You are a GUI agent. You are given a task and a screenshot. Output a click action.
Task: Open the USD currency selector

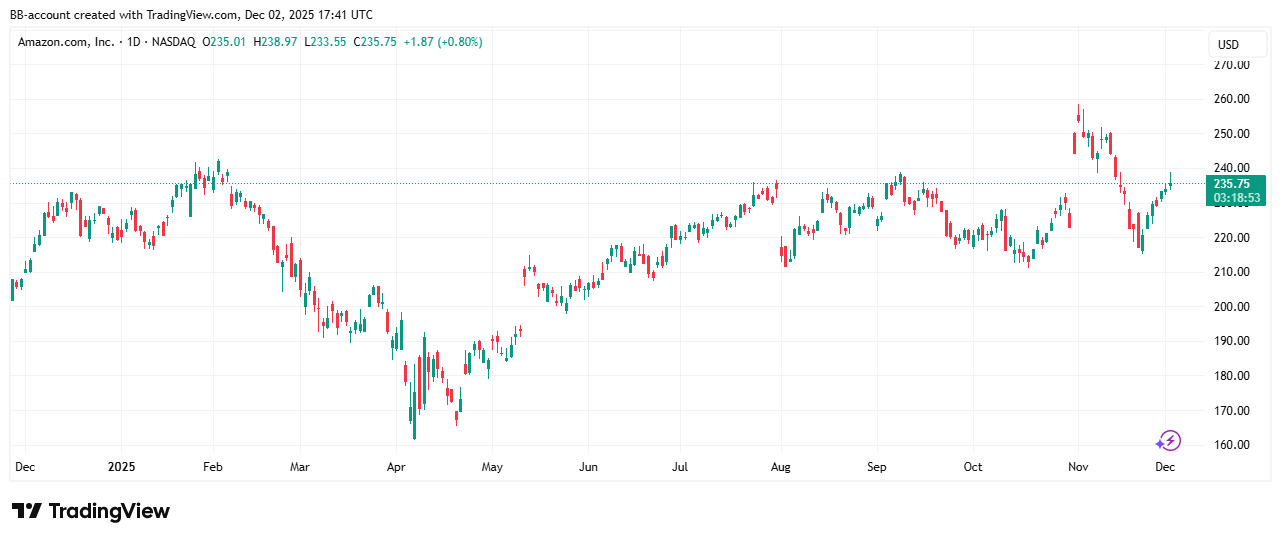pos(1227,44)
